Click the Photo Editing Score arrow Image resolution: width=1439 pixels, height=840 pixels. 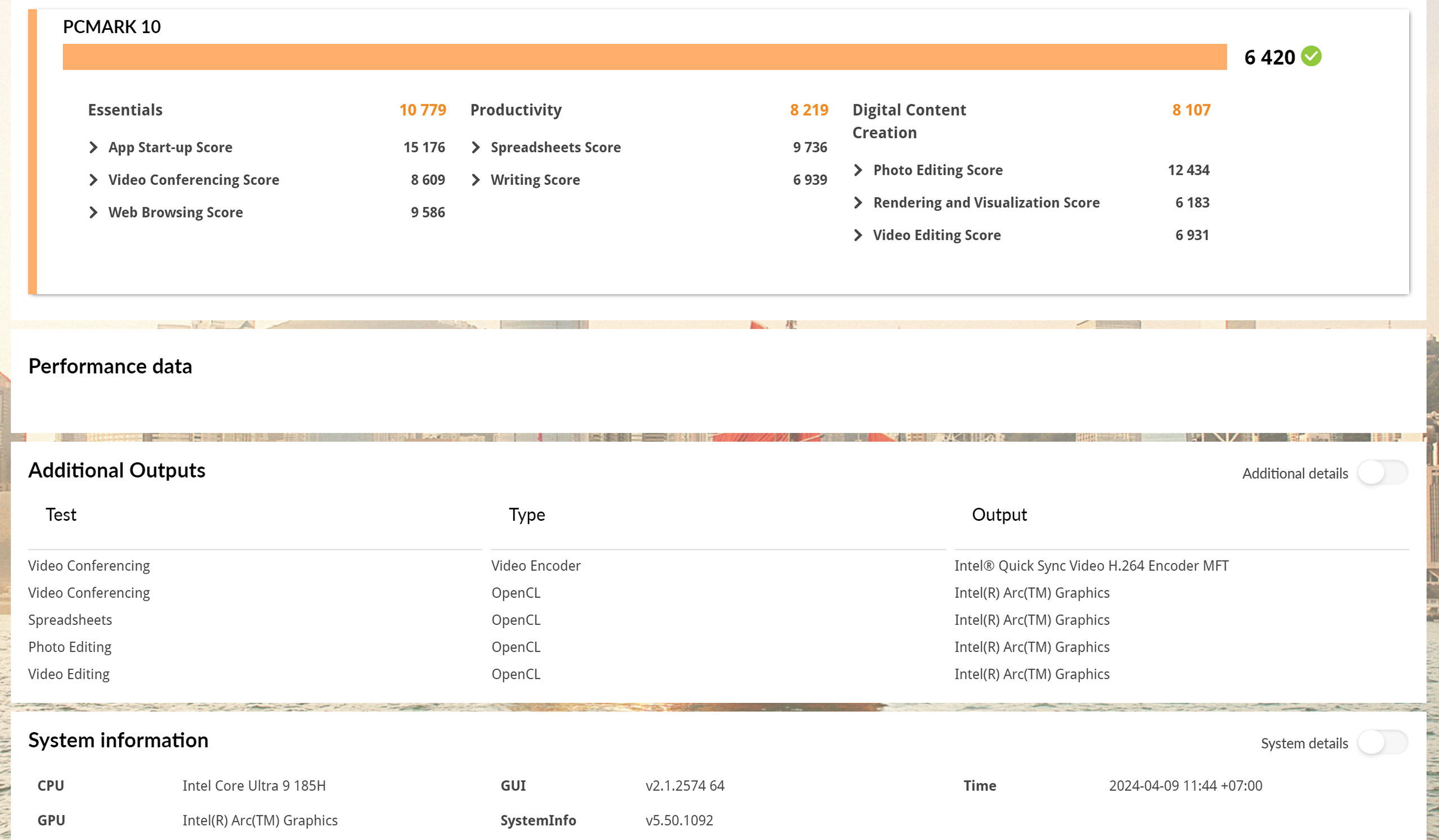pos(858,170)
